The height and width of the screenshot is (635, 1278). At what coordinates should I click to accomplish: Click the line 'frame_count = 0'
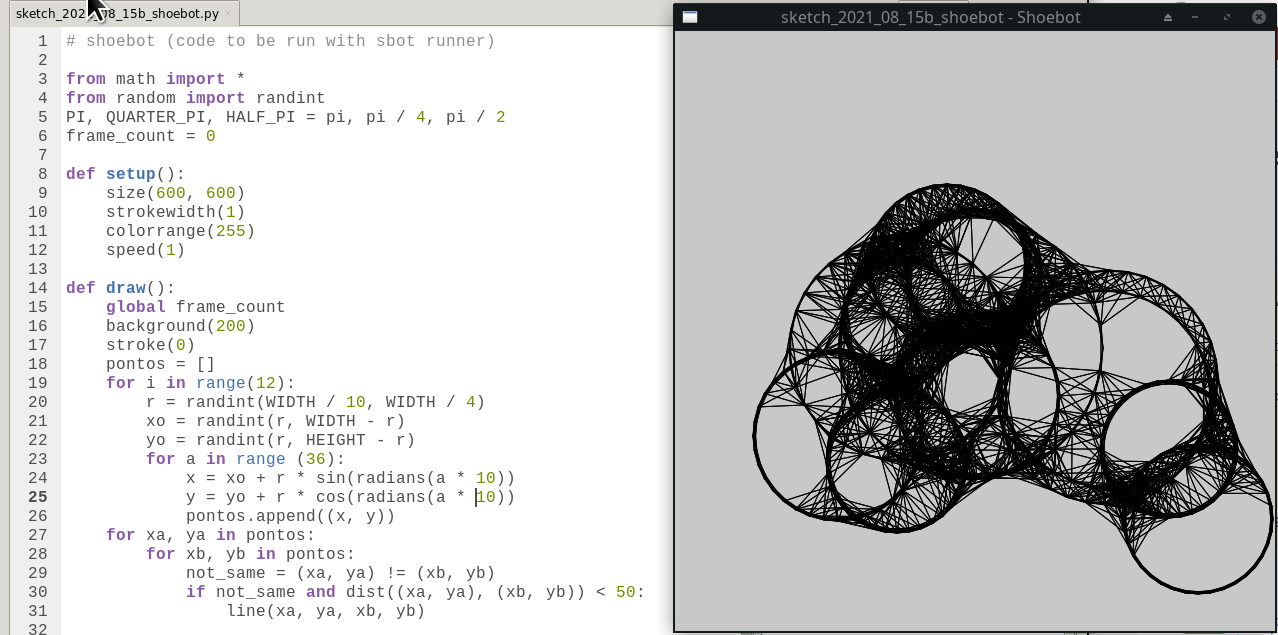click(x=140, y=136)
